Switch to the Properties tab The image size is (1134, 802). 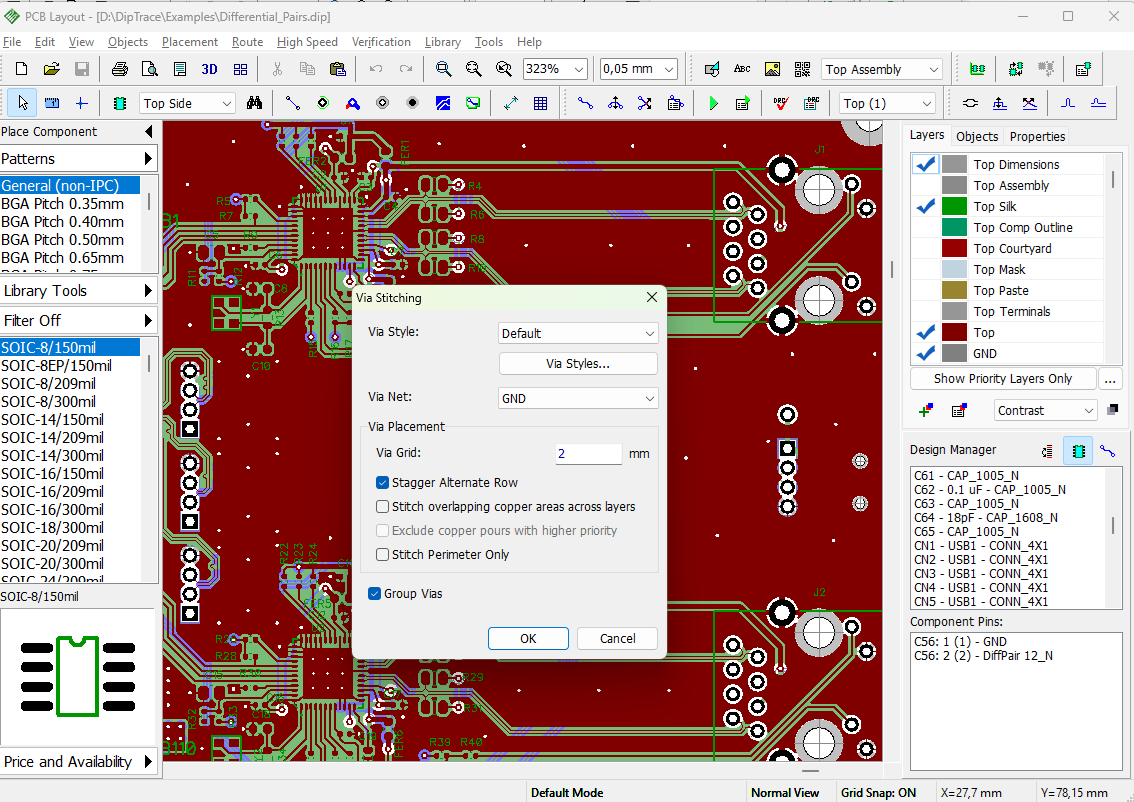click(1037, 136)
